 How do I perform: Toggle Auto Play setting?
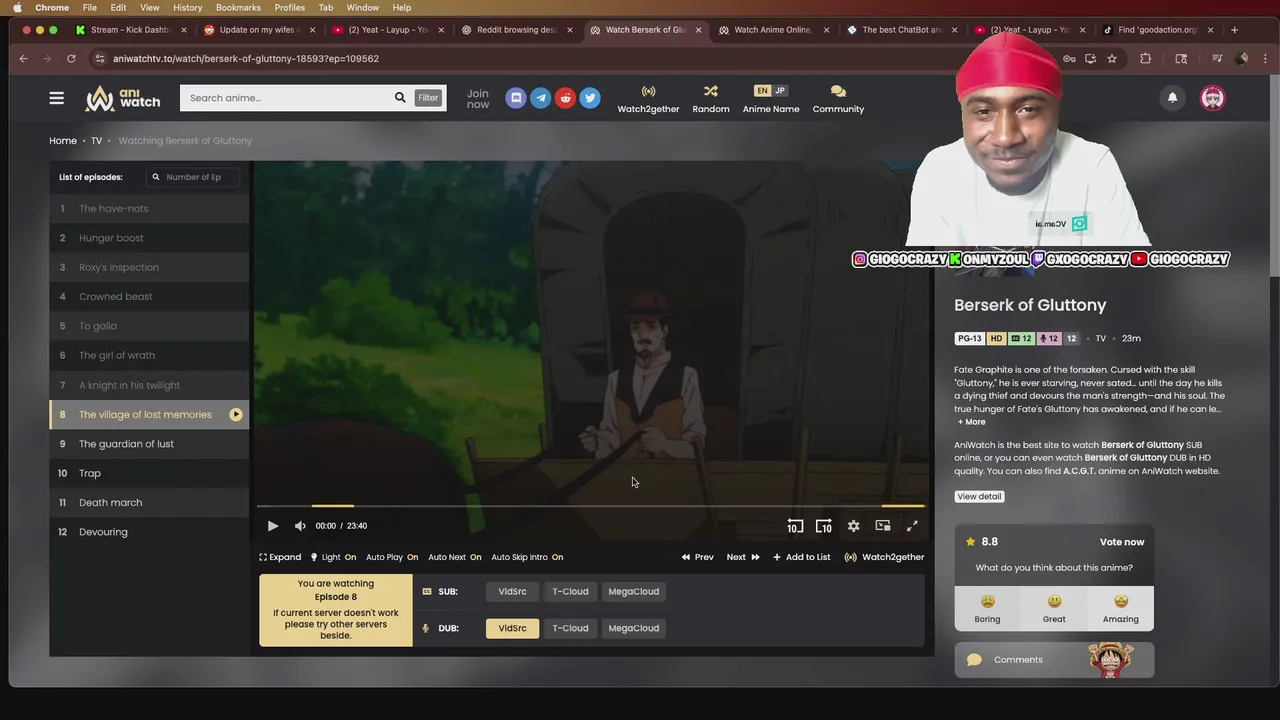click(x=392, y=557)
